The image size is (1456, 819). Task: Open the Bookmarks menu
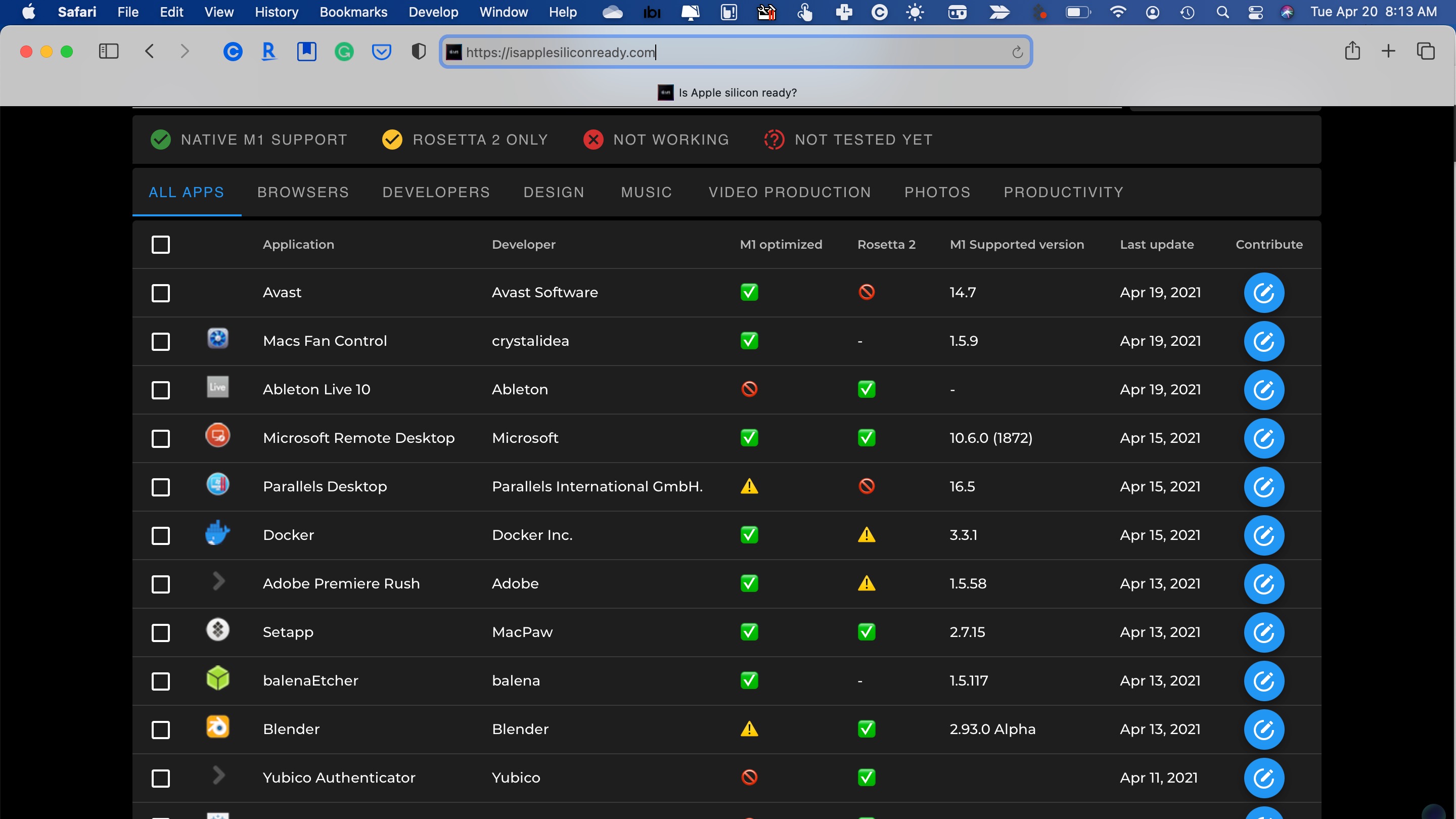click(353, 12)
